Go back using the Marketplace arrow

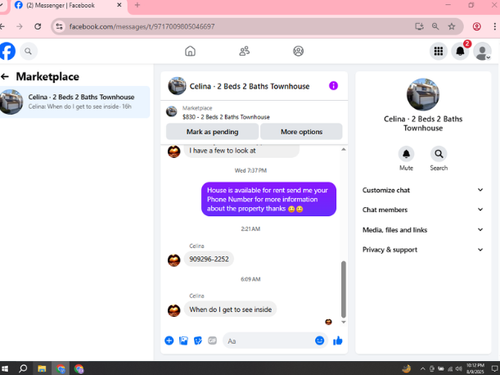click(5, 77)
